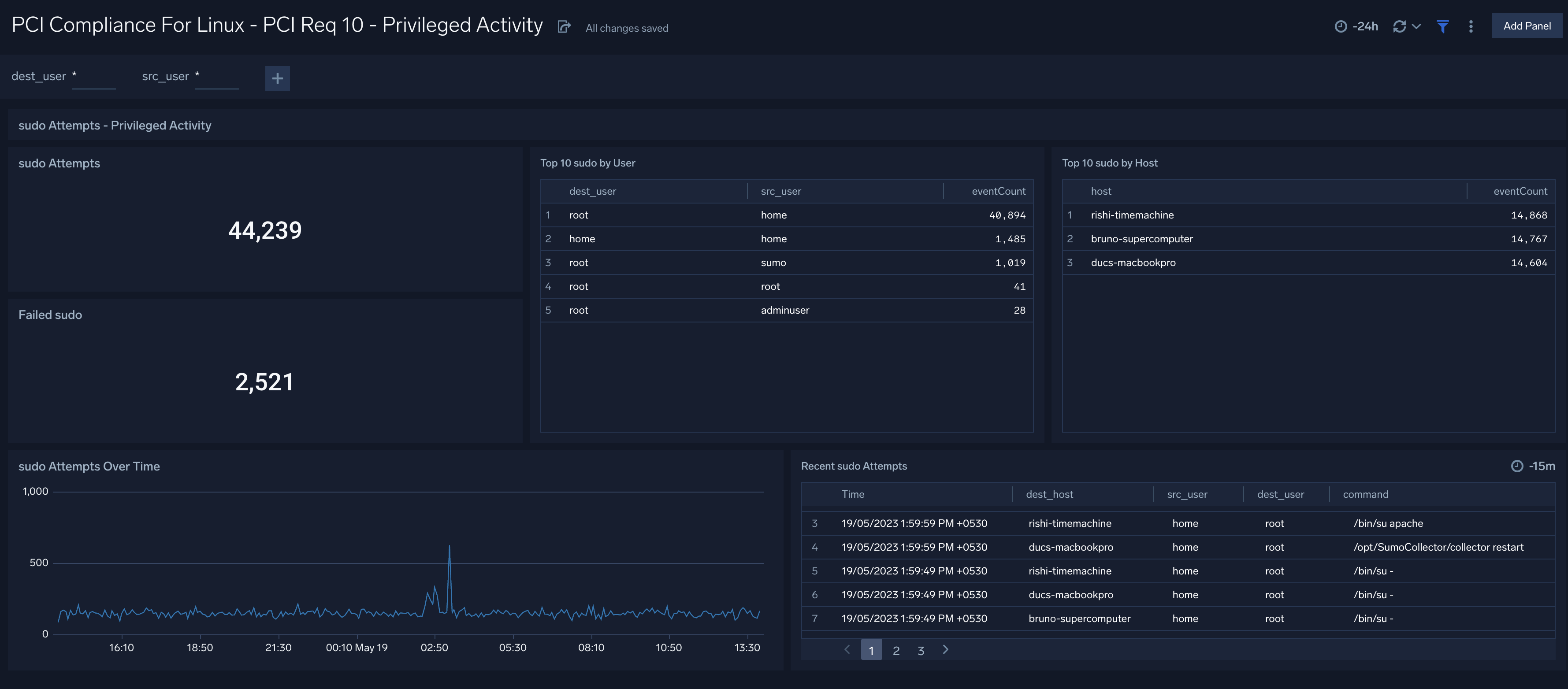Click the sumo src_user cell
This screenshot has height=689, width=1568.
coord(773,262)
